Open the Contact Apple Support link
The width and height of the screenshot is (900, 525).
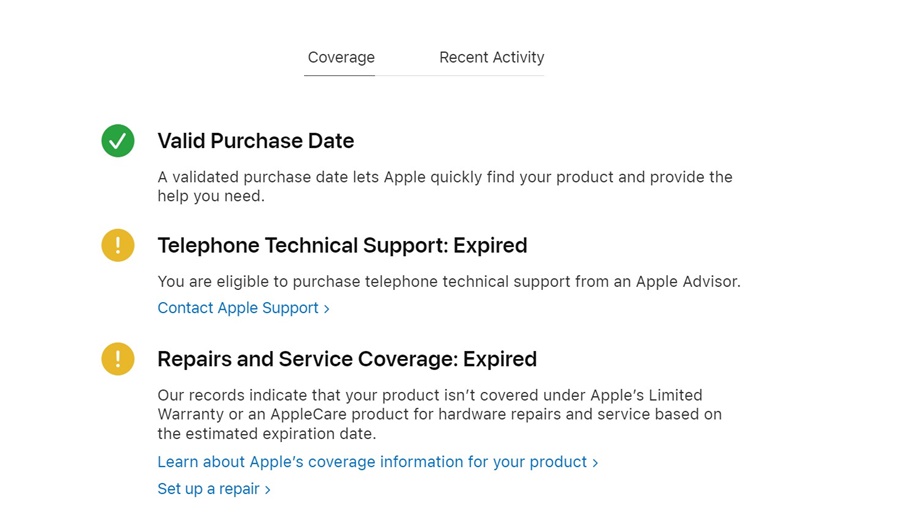pos(238,308)
